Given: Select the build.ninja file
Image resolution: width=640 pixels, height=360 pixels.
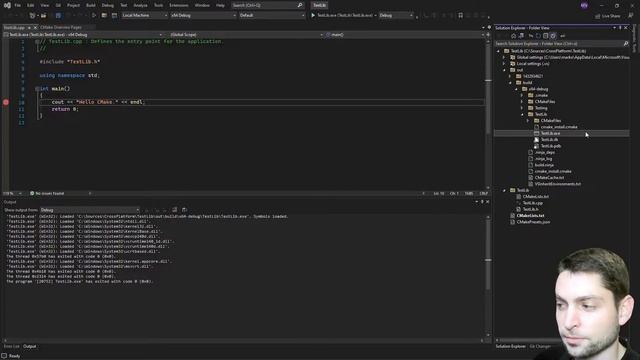Looking at the screenshot, I should pos(544,165).
